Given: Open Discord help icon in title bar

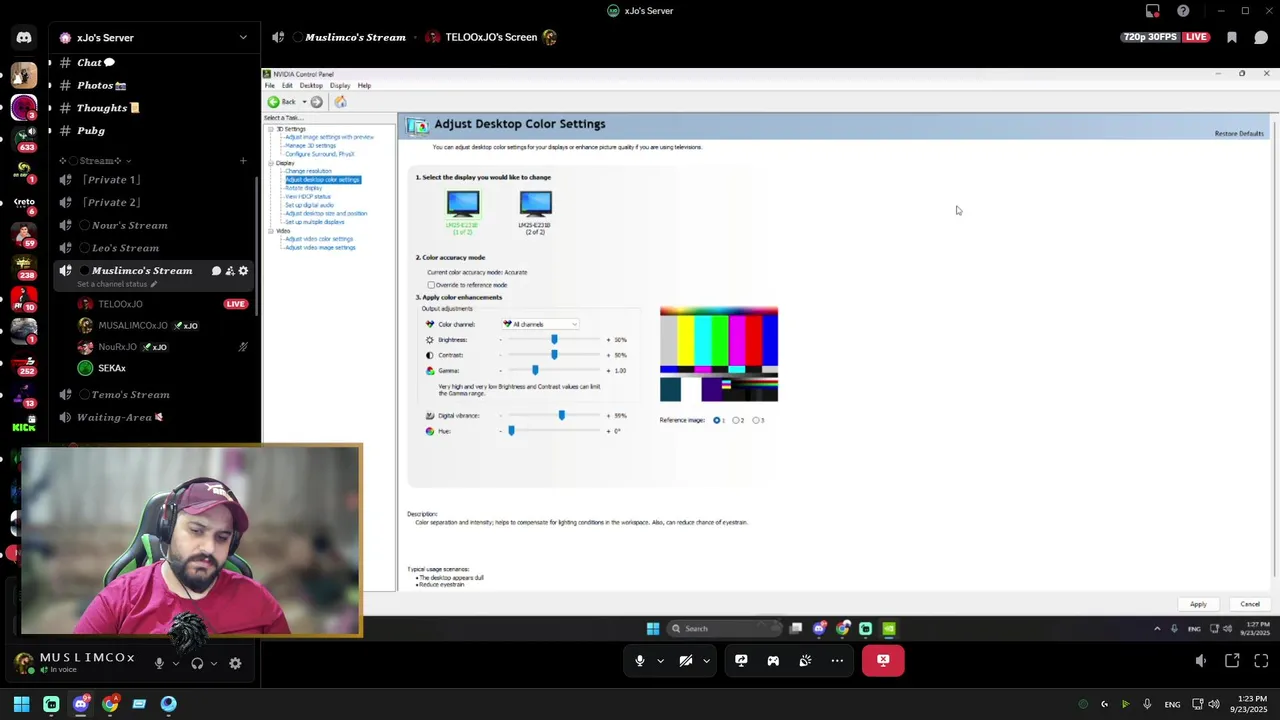Looking at the screenshot, I should 1184,11.
